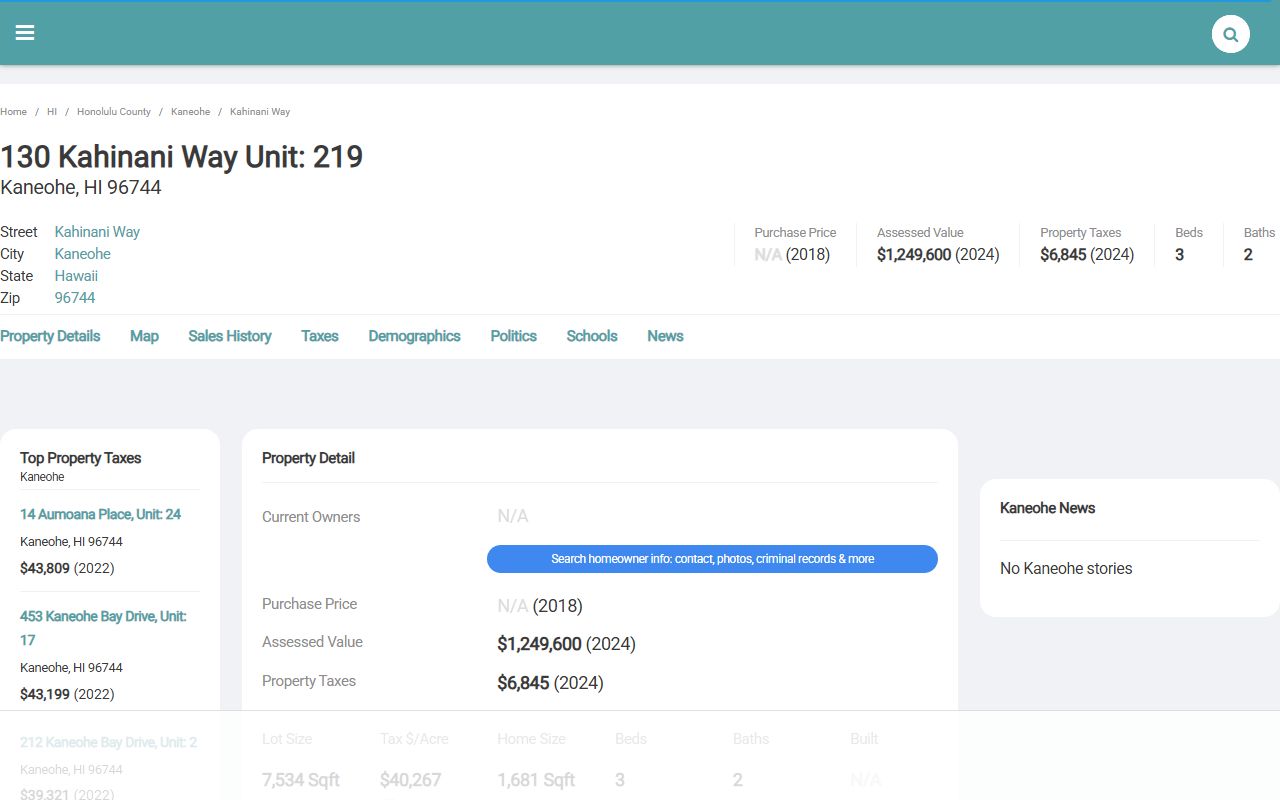Open 14 Aumoana Place, Unit: 24 listing
The height and width of the screenshot is (800, 1280).
coord(100,514)
